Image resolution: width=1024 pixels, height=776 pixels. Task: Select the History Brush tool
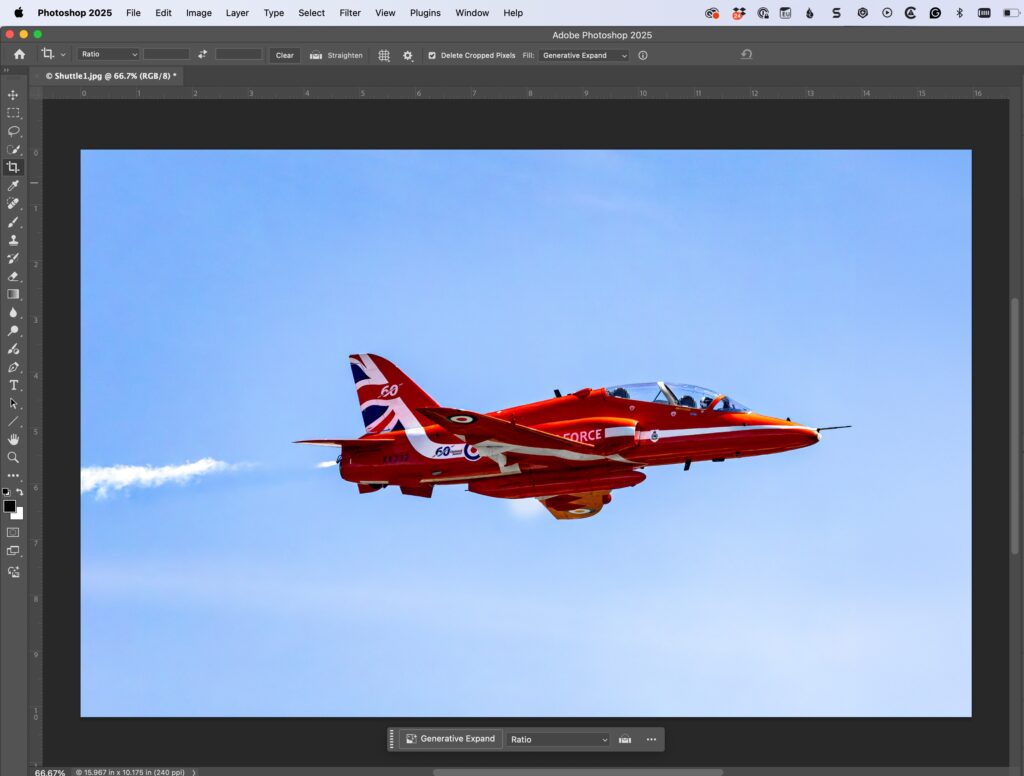(x=13, y=259)
